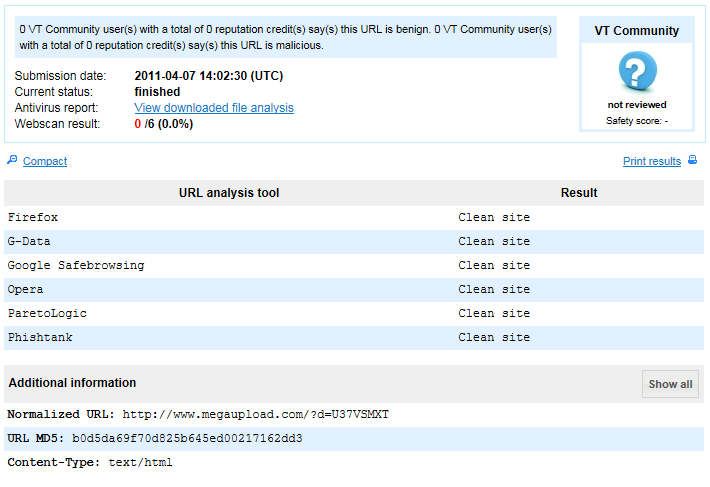710x487 pixels.
Task: Click the Antivirus report label
Action: pyautogui.click(x=56, y=108)
